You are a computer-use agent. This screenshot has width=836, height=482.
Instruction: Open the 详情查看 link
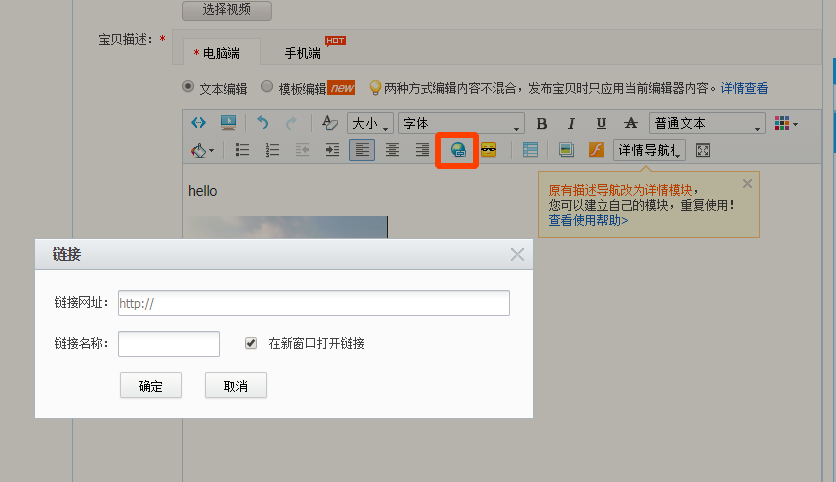click(x=744, y=89)
